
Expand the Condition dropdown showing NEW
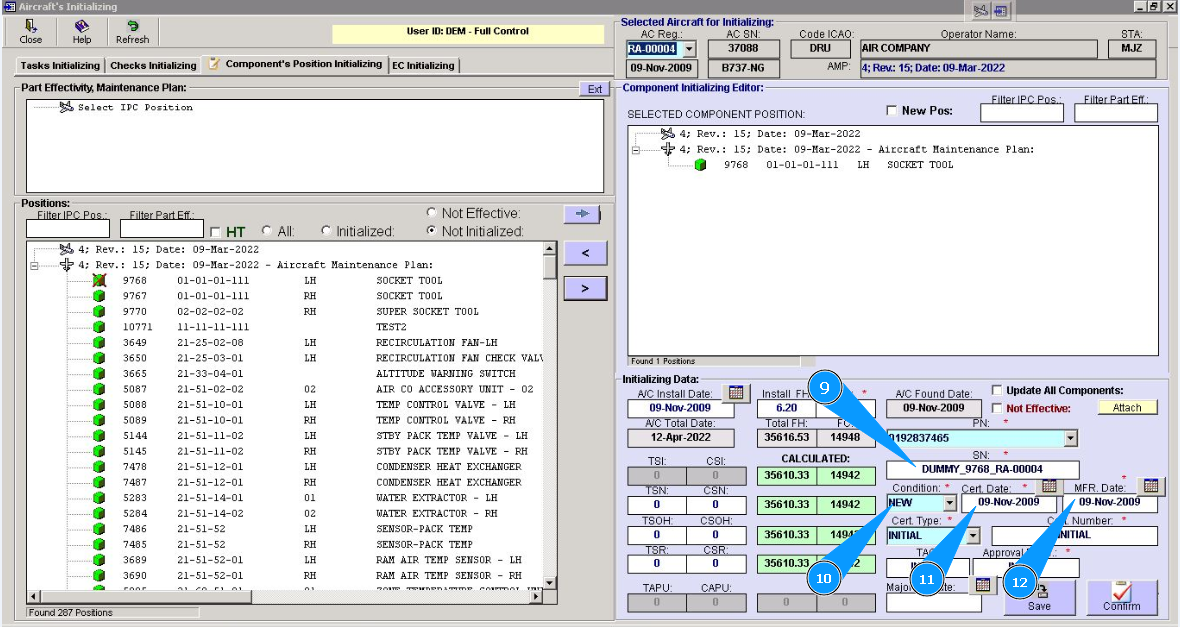949,504
